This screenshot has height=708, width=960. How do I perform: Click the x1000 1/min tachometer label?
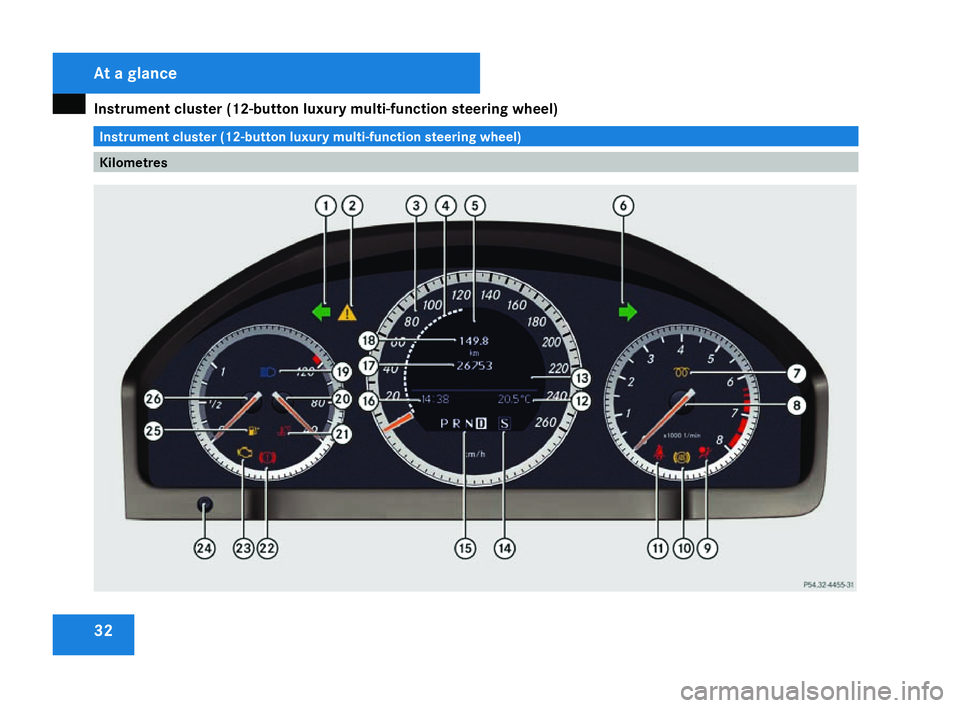pyautogui.click(x=682, y=435)
